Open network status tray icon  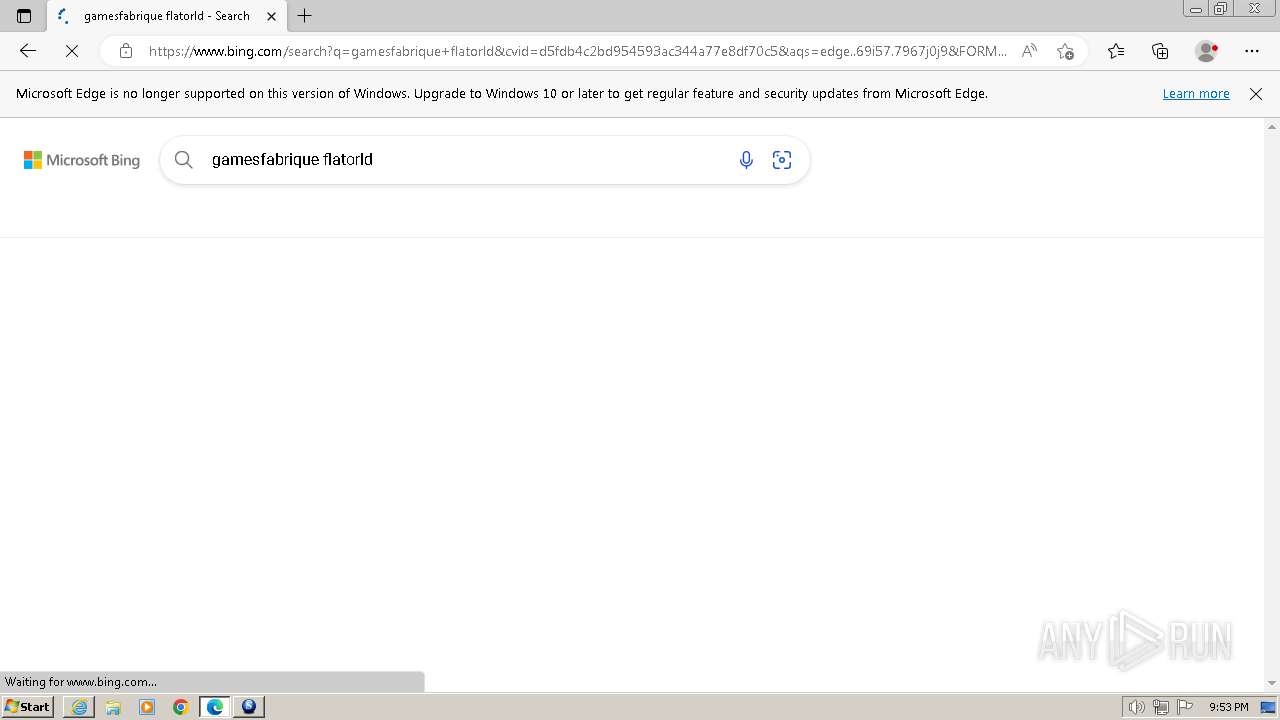pyautogui.click(x=1161, y=707)
